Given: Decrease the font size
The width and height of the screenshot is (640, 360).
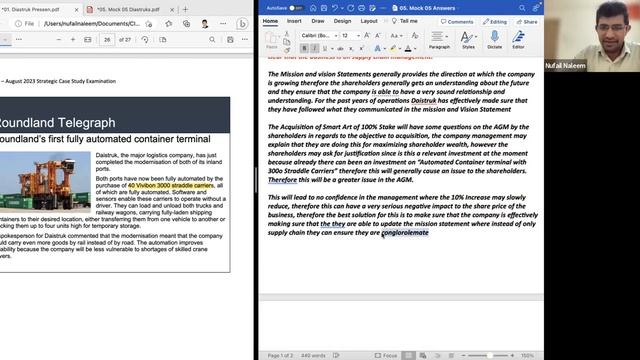Looking at the screenshot, I should [378, 36].
